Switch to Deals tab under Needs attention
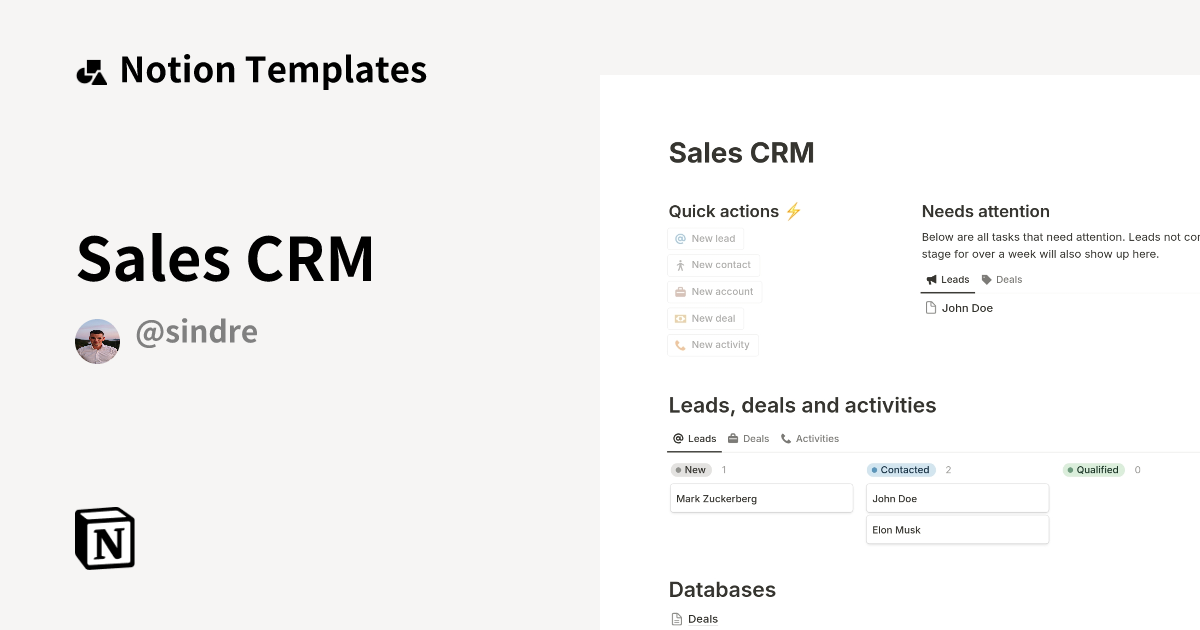This screenshot has height=630, width=1200. [x=1002, y=280]
